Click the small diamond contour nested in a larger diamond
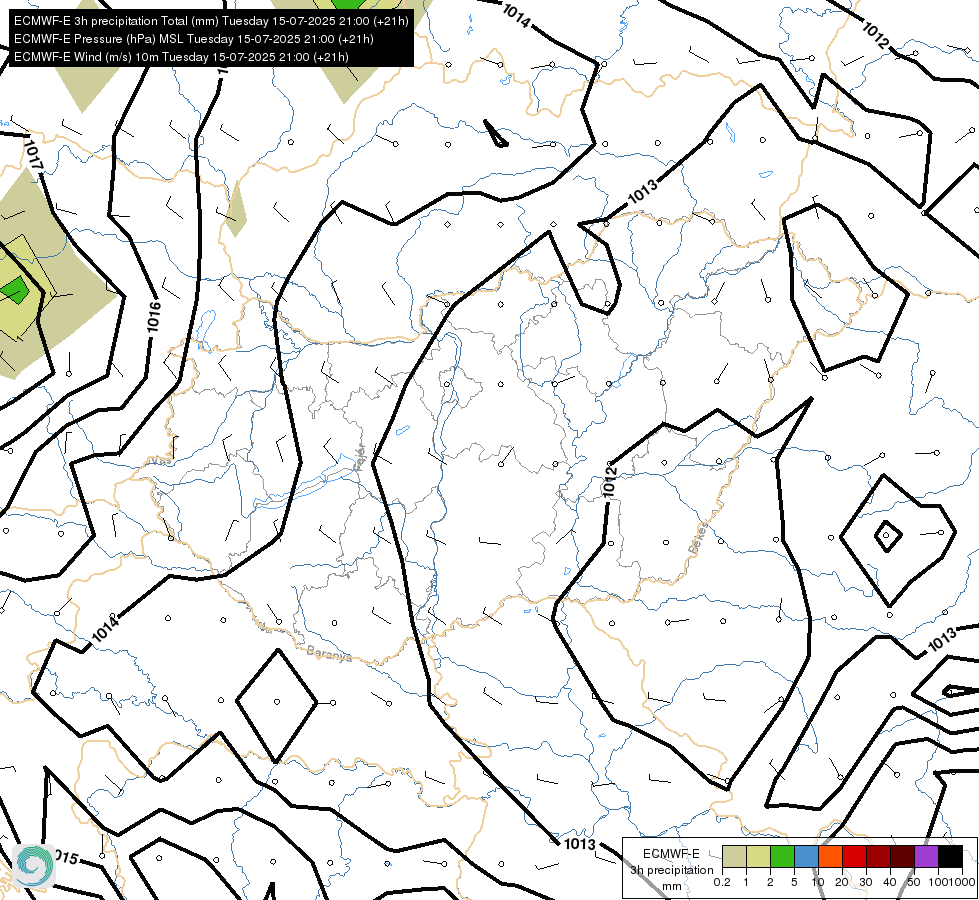This screenshot has width=979, height=900. tap(888, 536)
